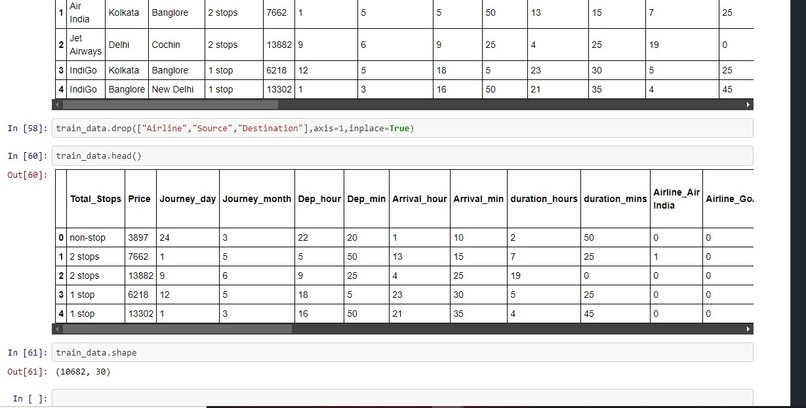Click the price 13882 in the Out[60] table
806x408 pixels.
coord(141,275)
